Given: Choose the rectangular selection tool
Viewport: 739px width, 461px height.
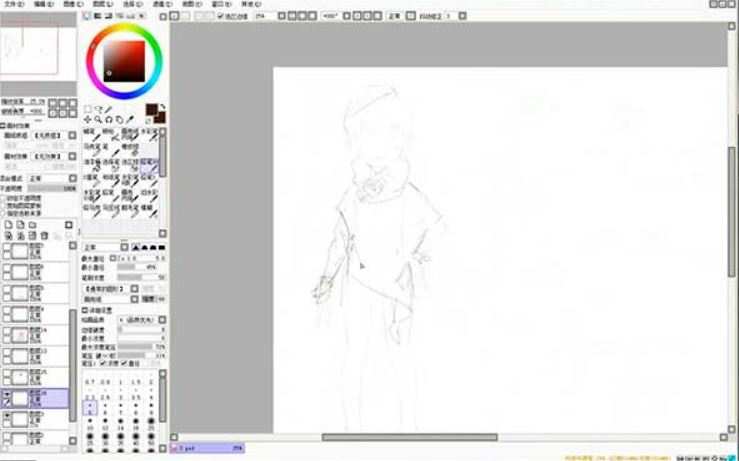Looking at the screenshot, I should (x=88, y=109).
